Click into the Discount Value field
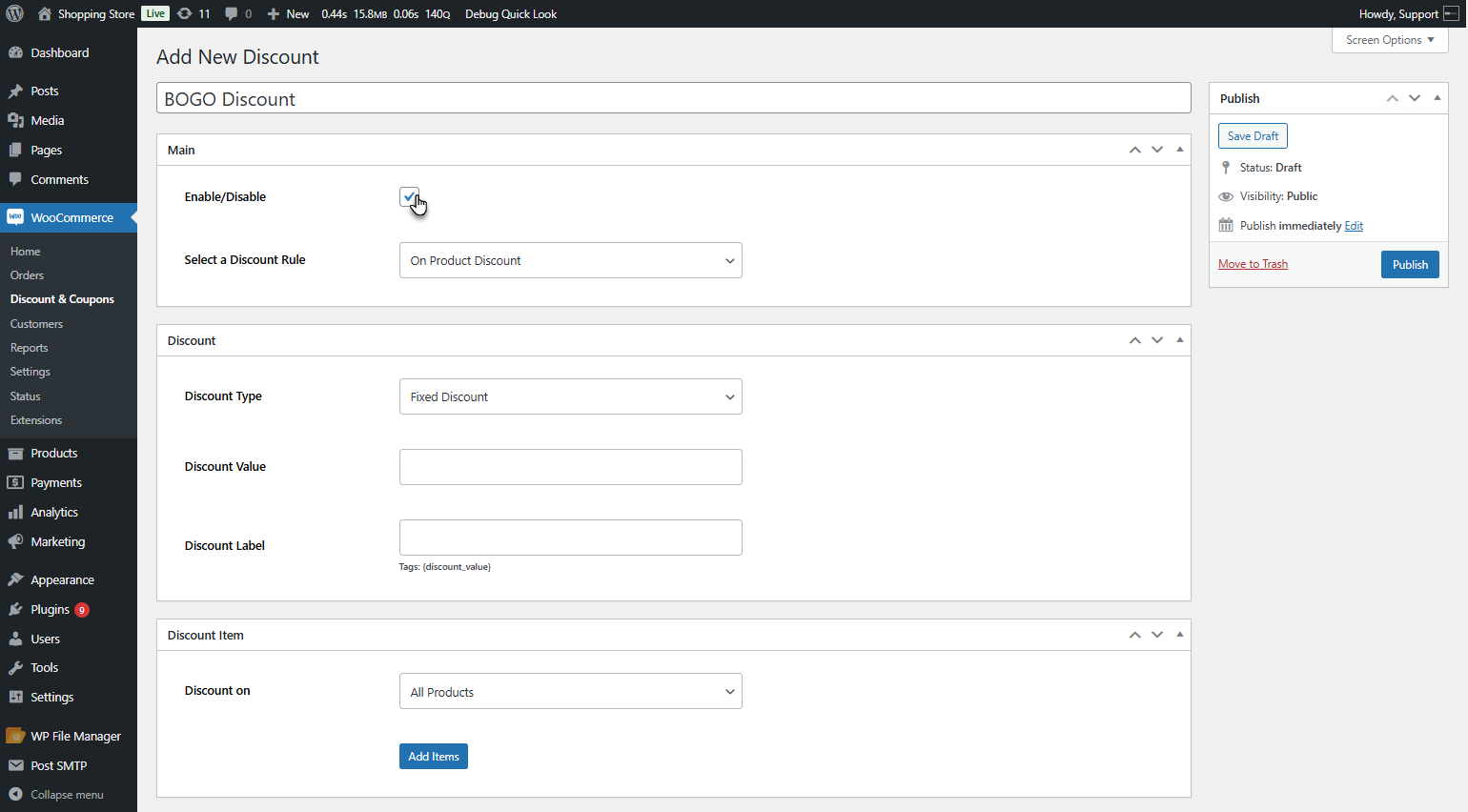This screenshot has width=1468, height=812. click(x=571, y=467)
